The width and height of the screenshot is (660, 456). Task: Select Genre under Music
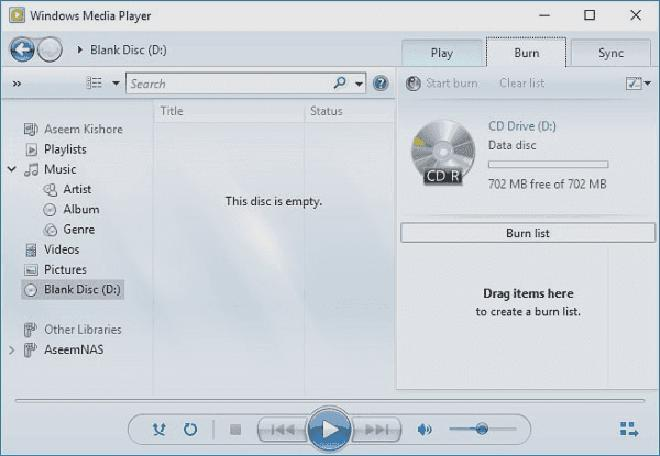tap(79, 229)
